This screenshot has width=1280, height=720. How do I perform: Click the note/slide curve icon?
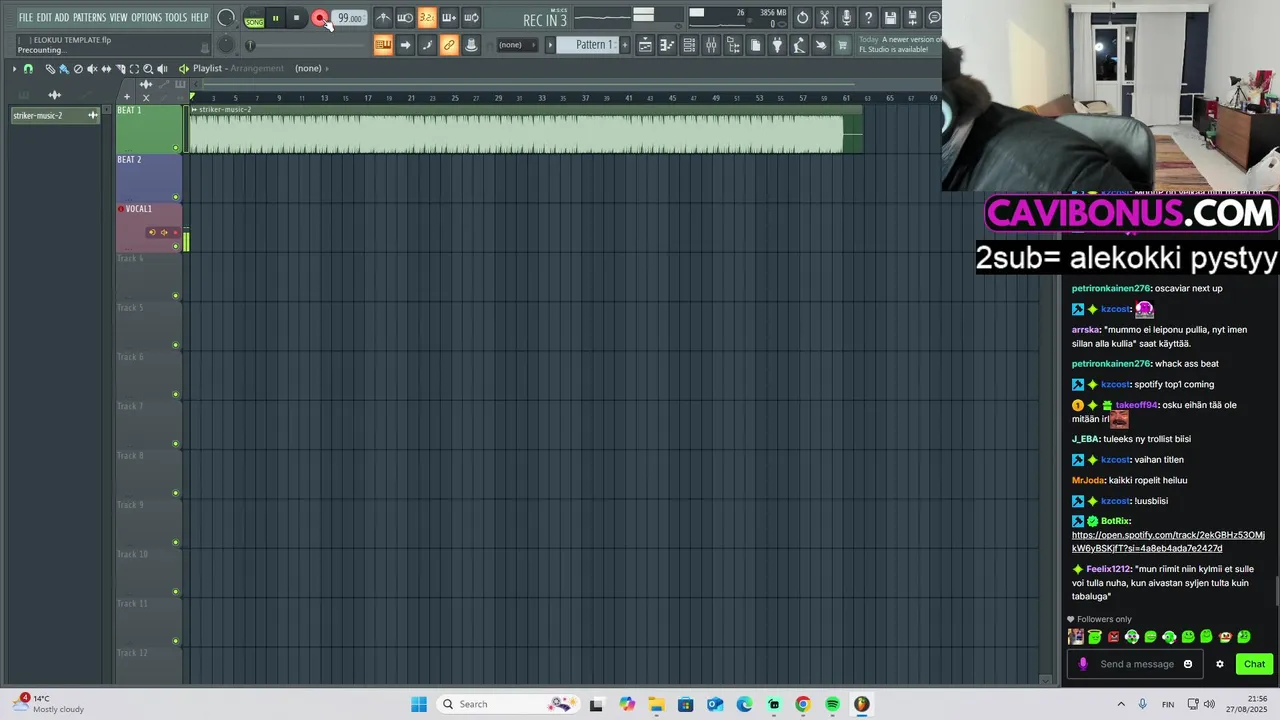427,45
